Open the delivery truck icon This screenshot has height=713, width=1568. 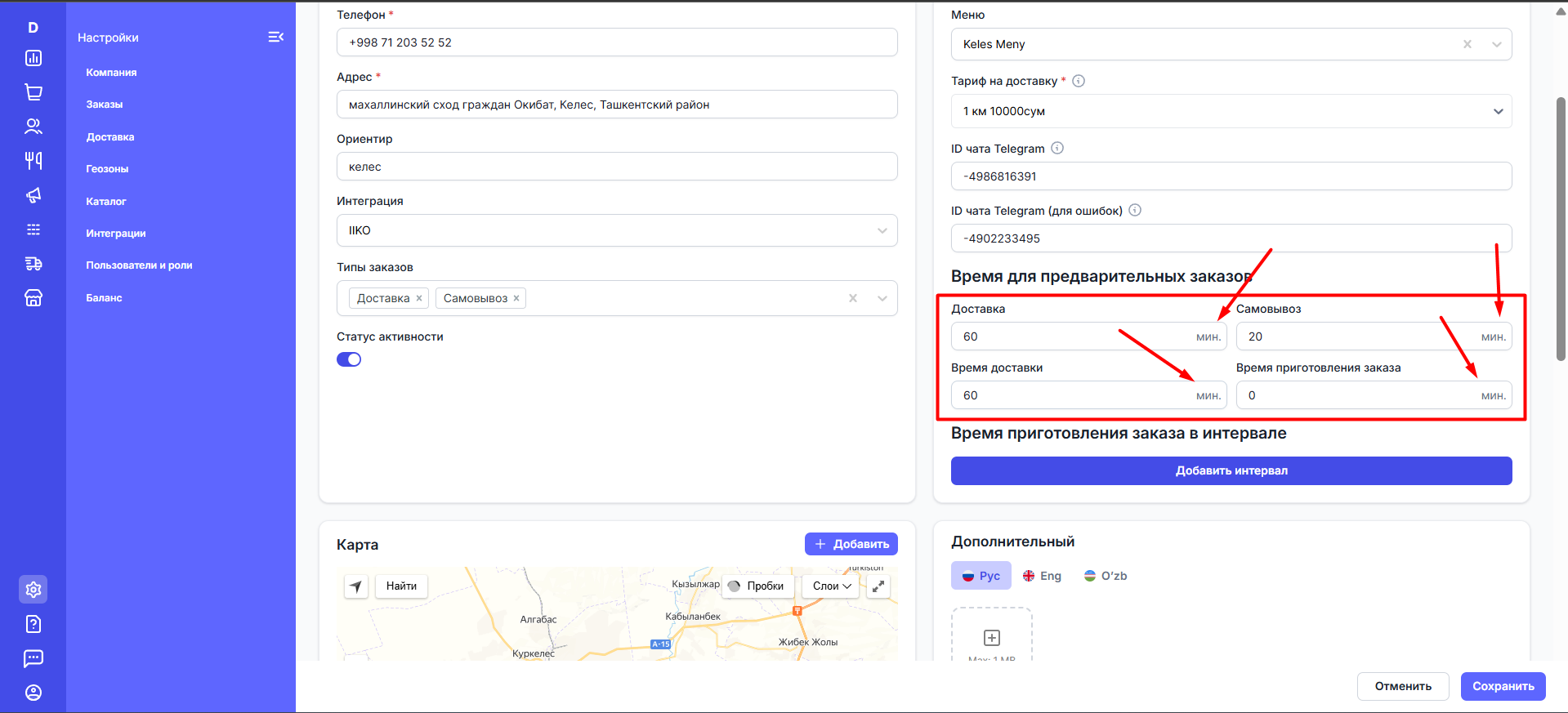[x=34, y=264]
